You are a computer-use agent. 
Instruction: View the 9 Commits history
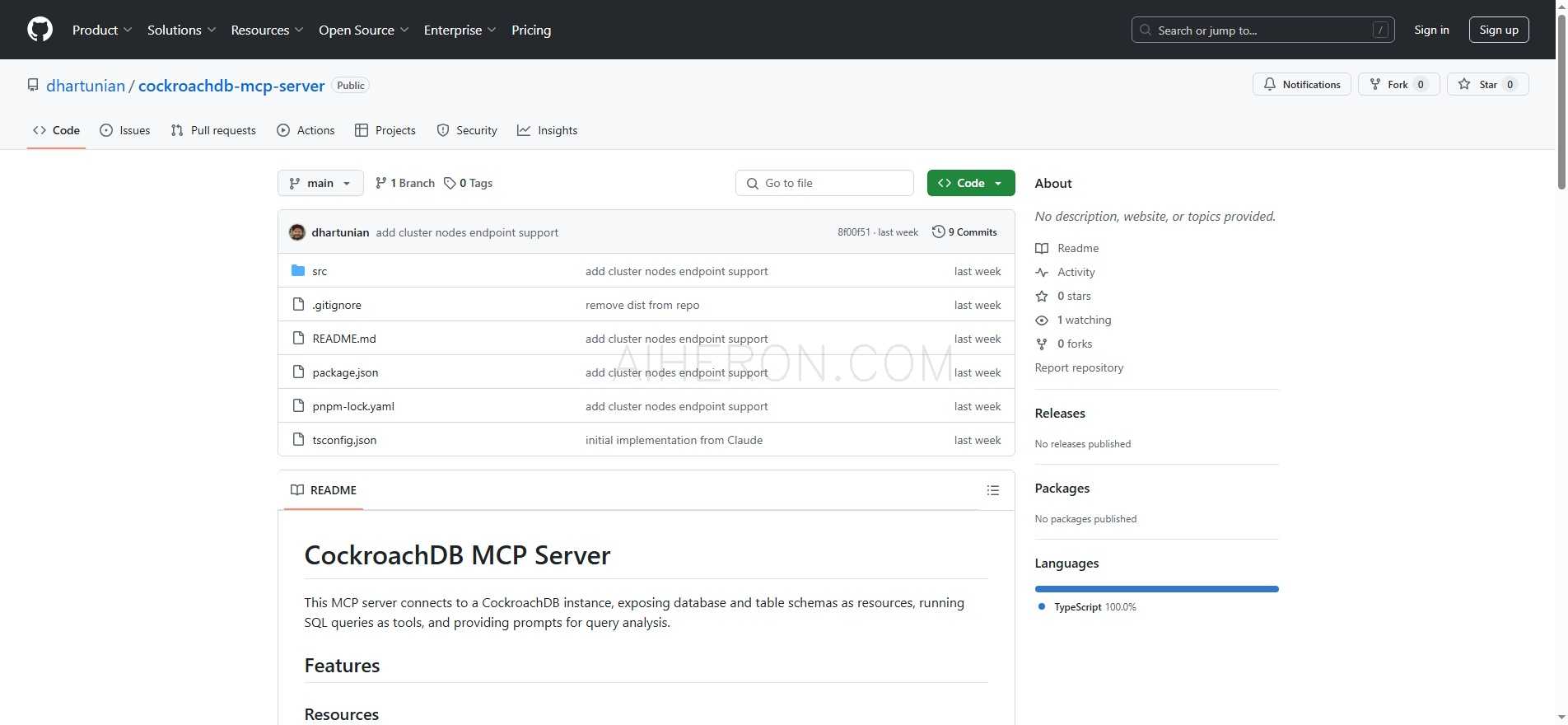(964, 232)
